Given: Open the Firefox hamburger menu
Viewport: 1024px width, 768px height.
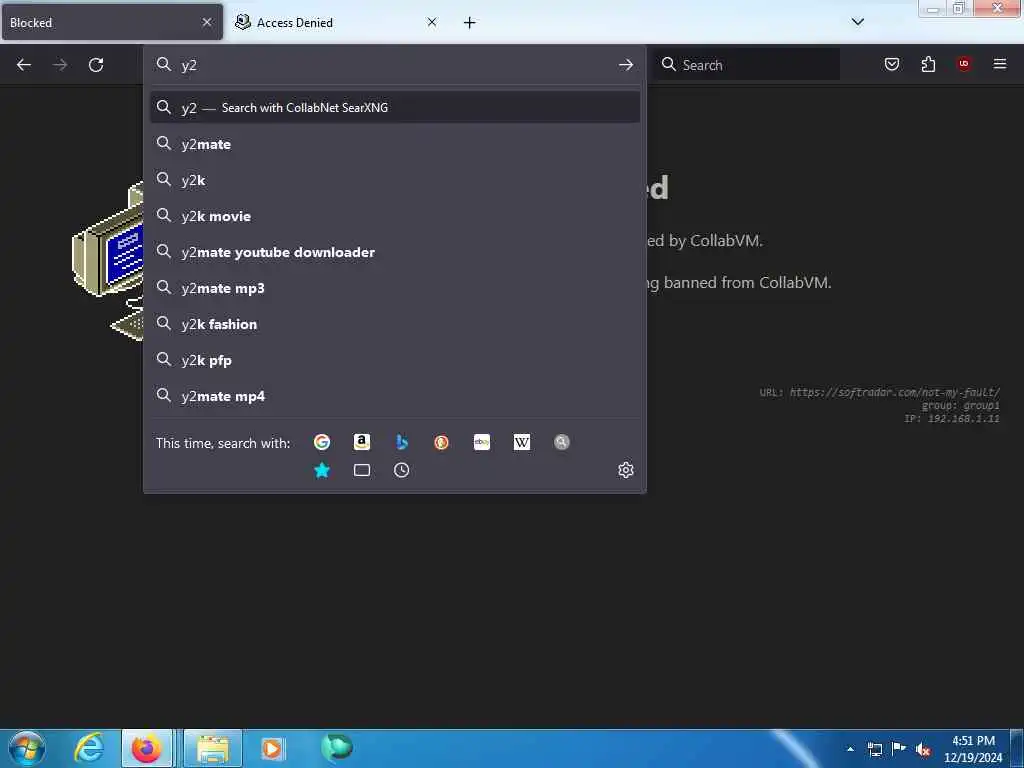Looking at the screenshot, I should point(1000,64).
